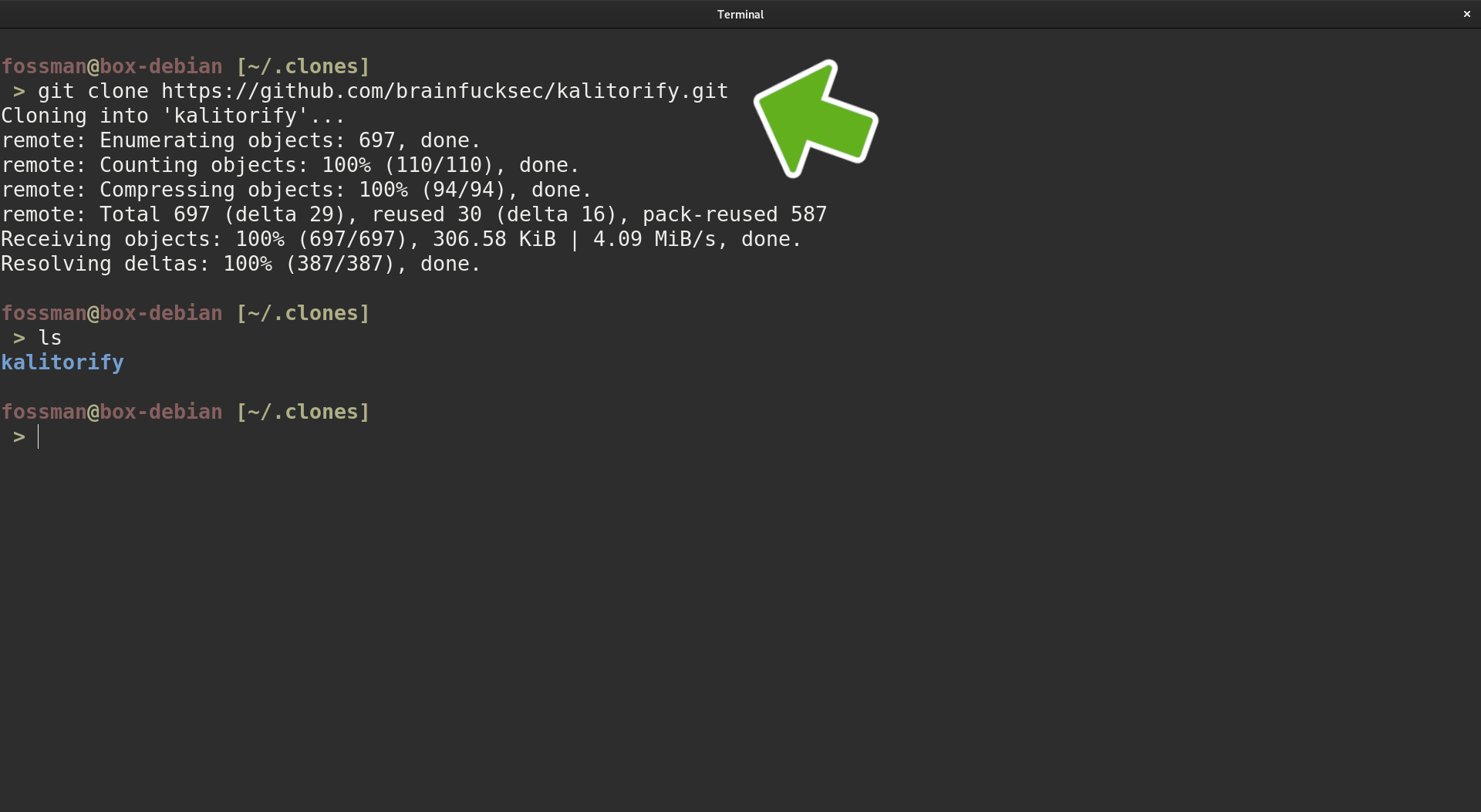Click the '>' symbol before the ls command
The height and width of the screenshot is (812, 1481).
(19, 338)
